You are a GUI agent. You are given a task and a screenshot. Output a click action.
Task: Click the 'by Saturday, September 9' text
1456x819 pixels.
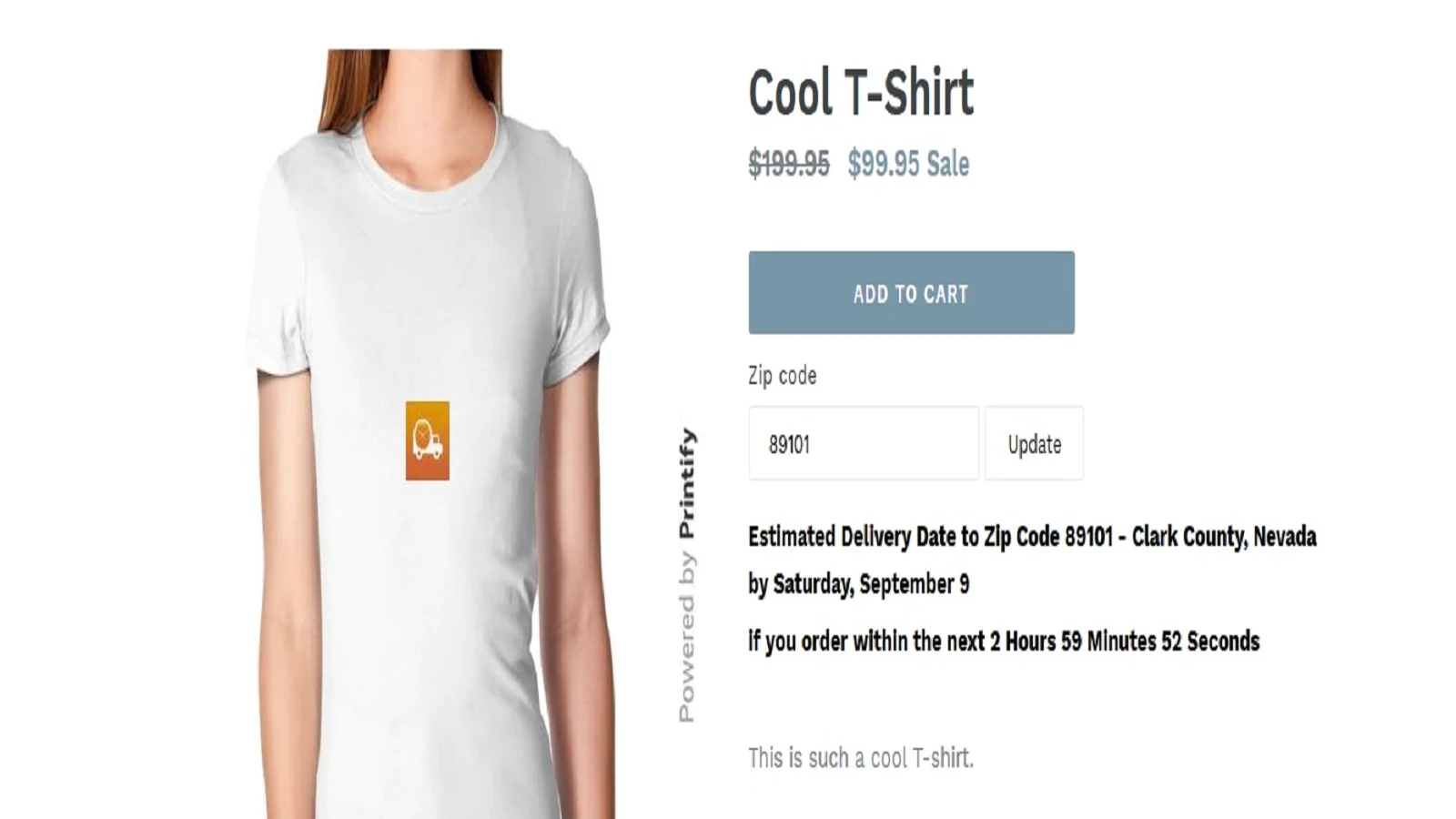[x=858, y=584]
